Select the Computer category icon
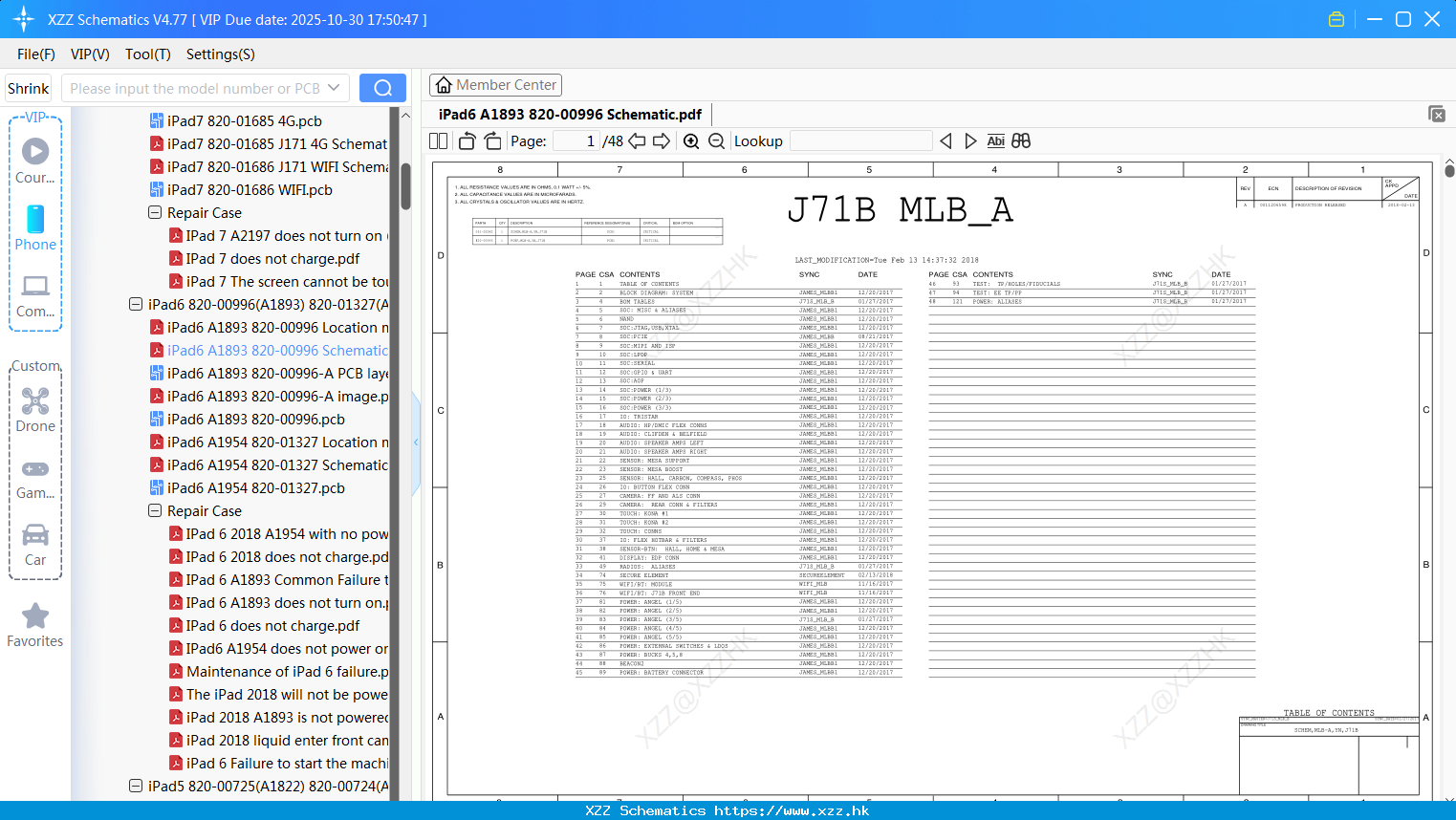The image size is (1456, 820). pos(35,295)
